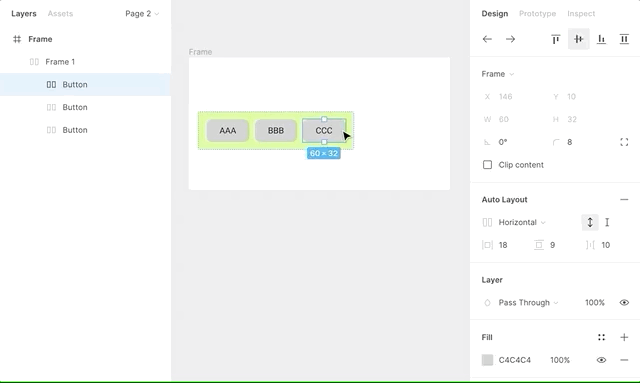Click horizontal padding value 18
The width and height of the screenshot is (640, 383).
click(x=503, y=245)
